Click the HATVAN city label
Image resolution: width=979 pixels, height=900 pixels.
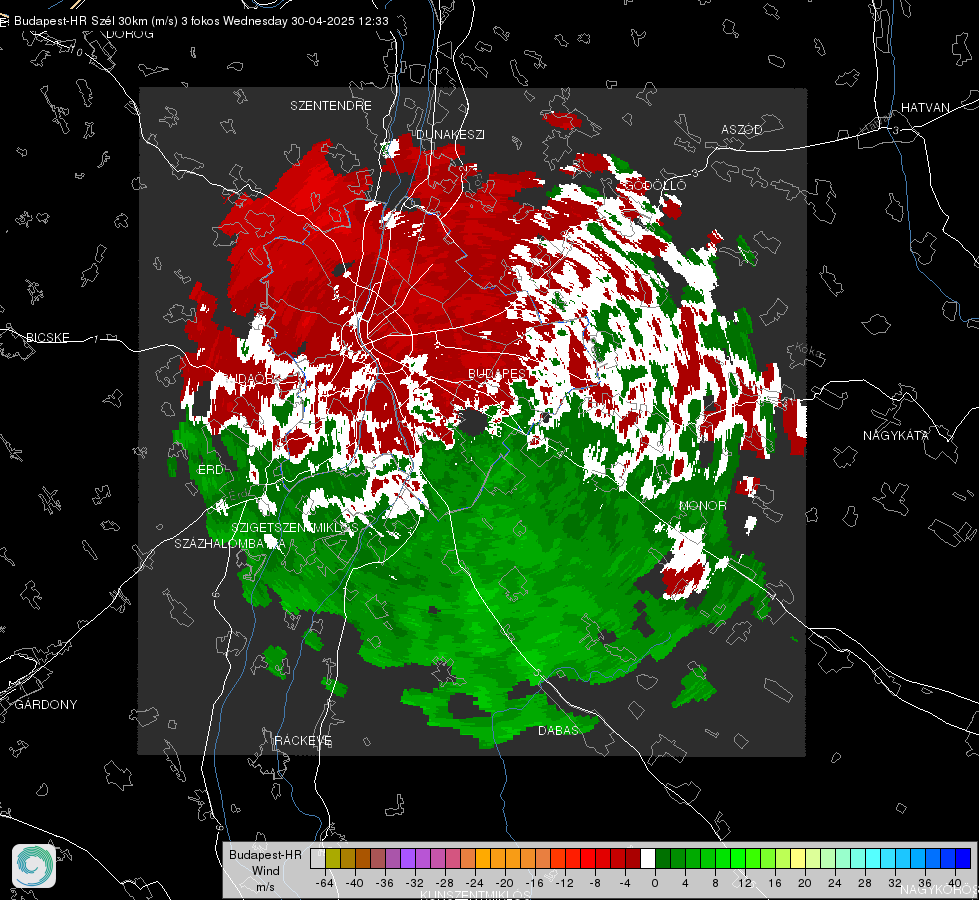pos(925,107)
